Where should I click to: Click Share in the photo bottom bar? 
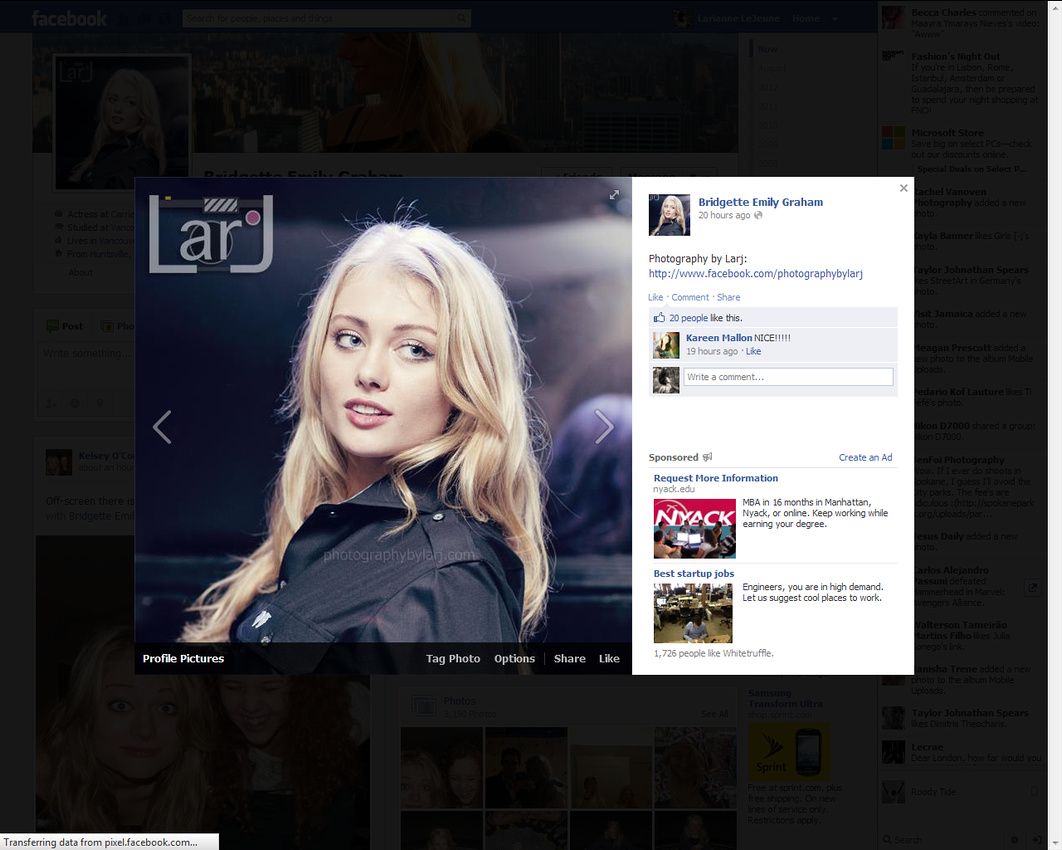pyautogui.click(x=570, y=658)
